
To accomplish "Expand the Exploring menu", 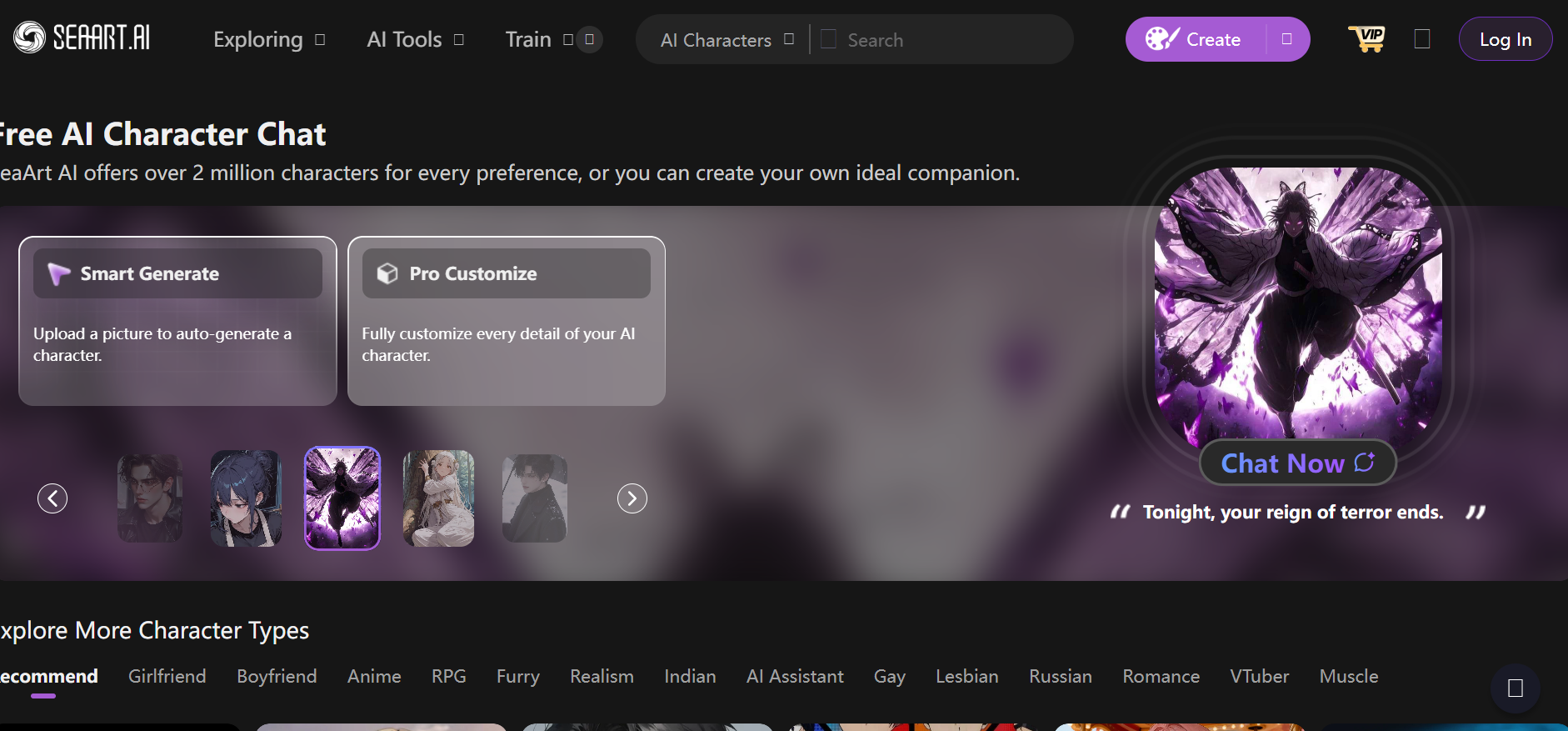I will pyautogui.click(x=268, y=39).
